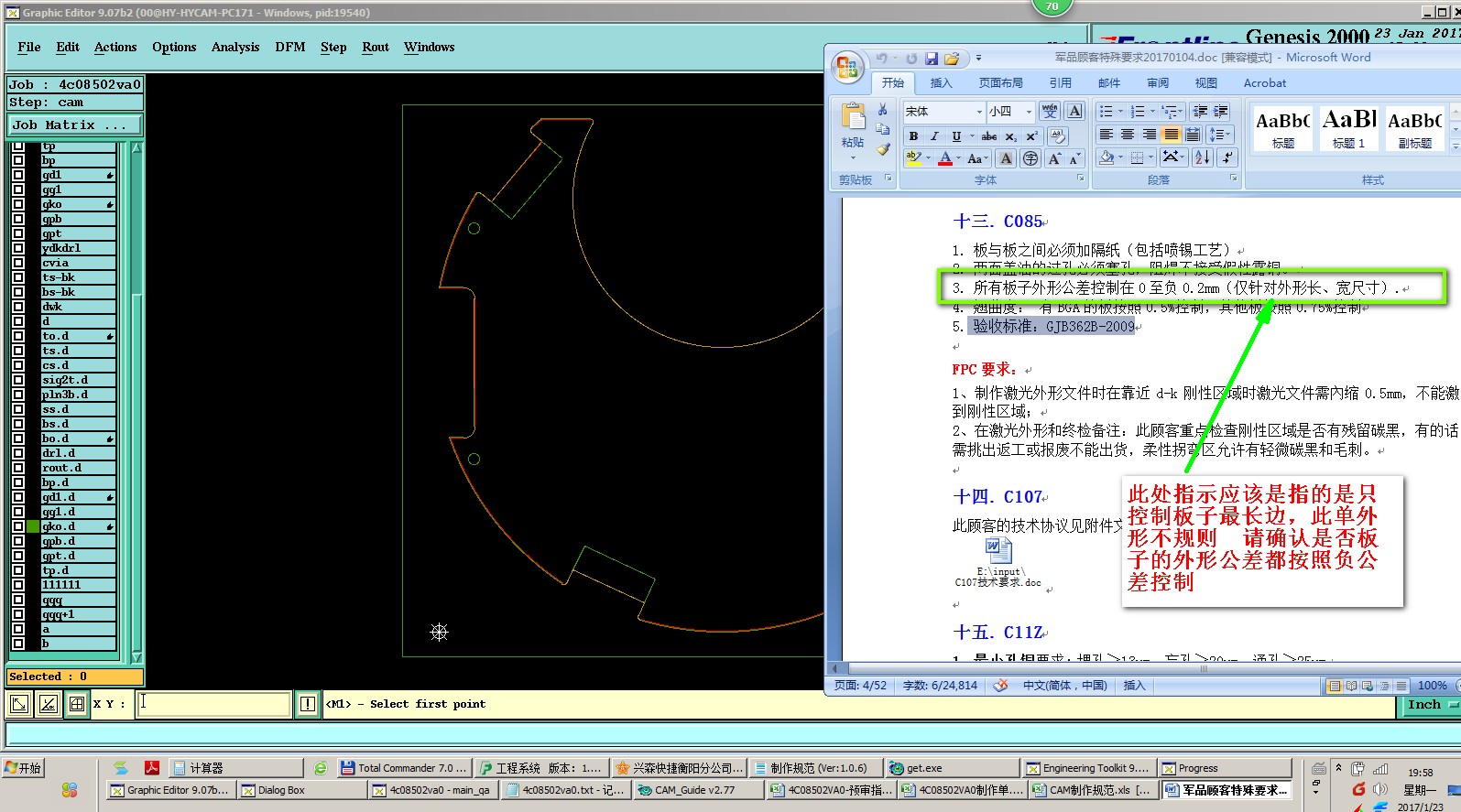The image size is (1461, 812).
Task: Open the font group dialog launcher
Action: (x=1080, y=179)
